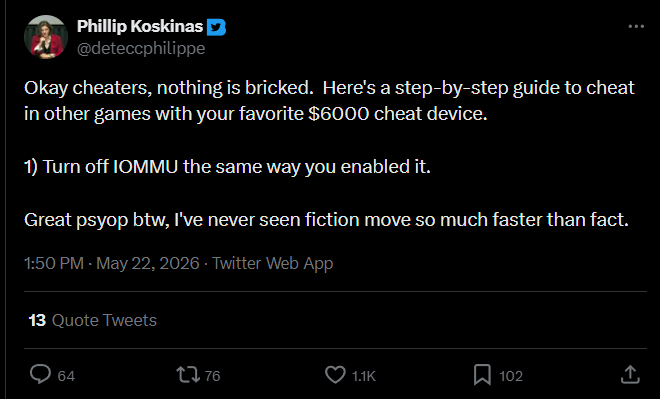This screenshot has width=660, height=399.
Task: Click the 64 replies count
Action: coord(66,376)
